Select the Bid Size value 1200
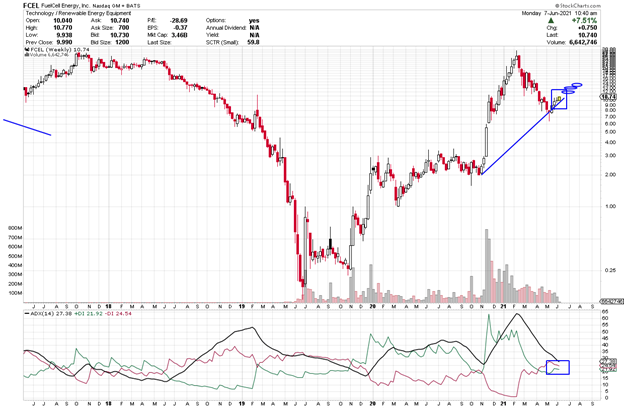 pyautogui.click(x=122, y=42)
